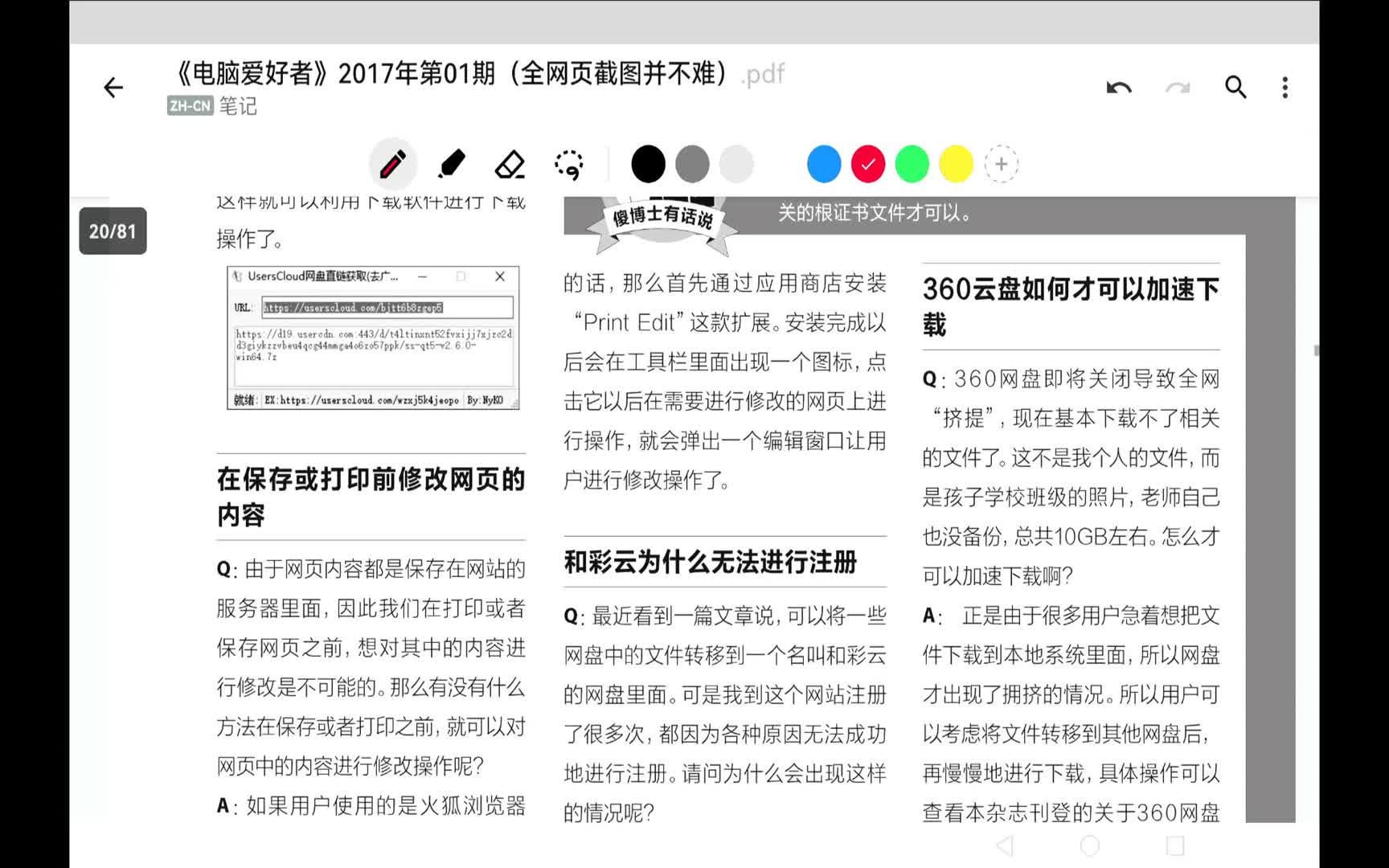This screenshot has height=868, width=1389.
Task: Open search in the PDF
Action: pyautogui.click(x=1234, y=88)
